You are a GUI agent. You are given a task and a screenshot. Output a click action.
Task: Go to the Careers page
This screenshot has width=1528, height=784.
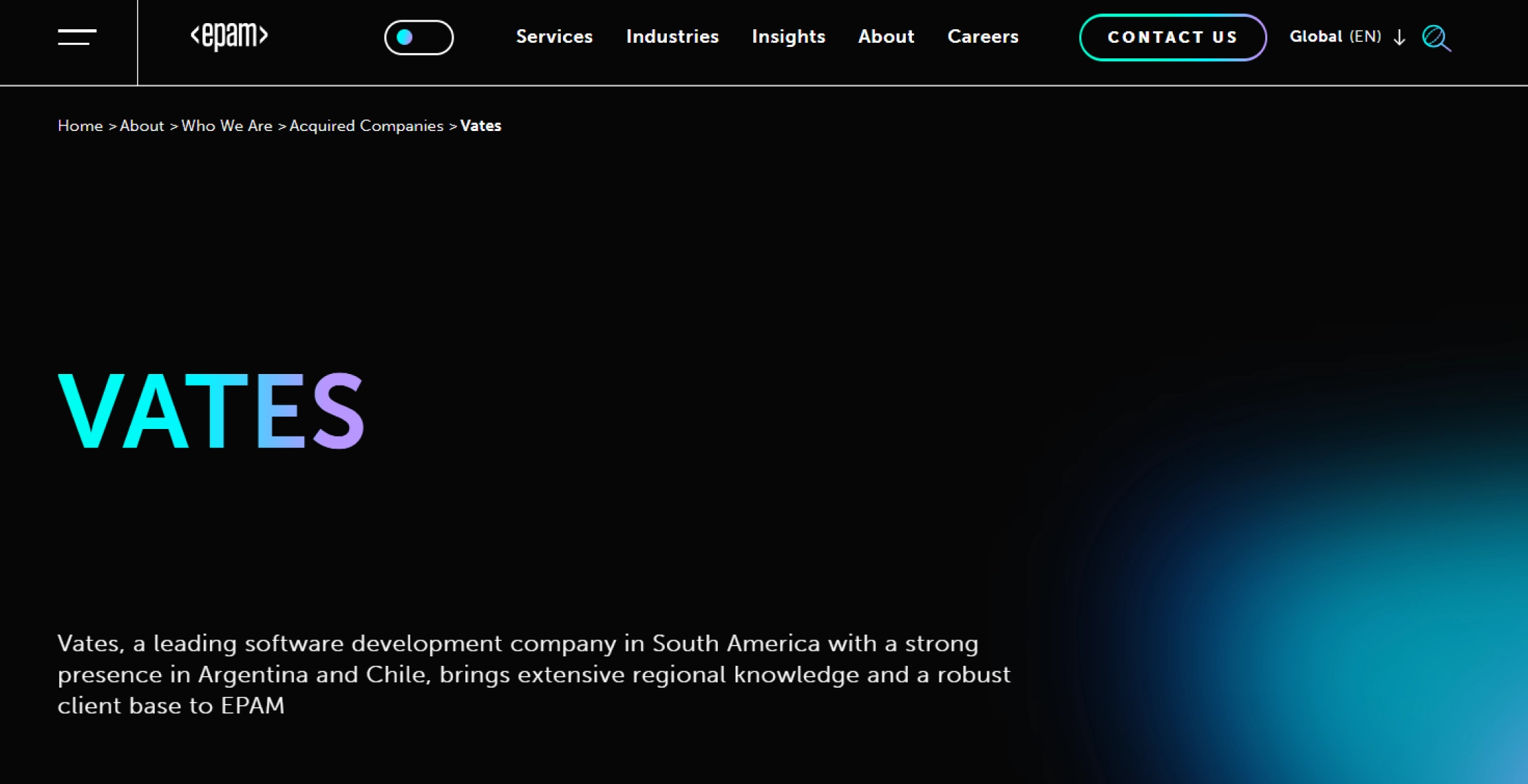coord(983,37)
